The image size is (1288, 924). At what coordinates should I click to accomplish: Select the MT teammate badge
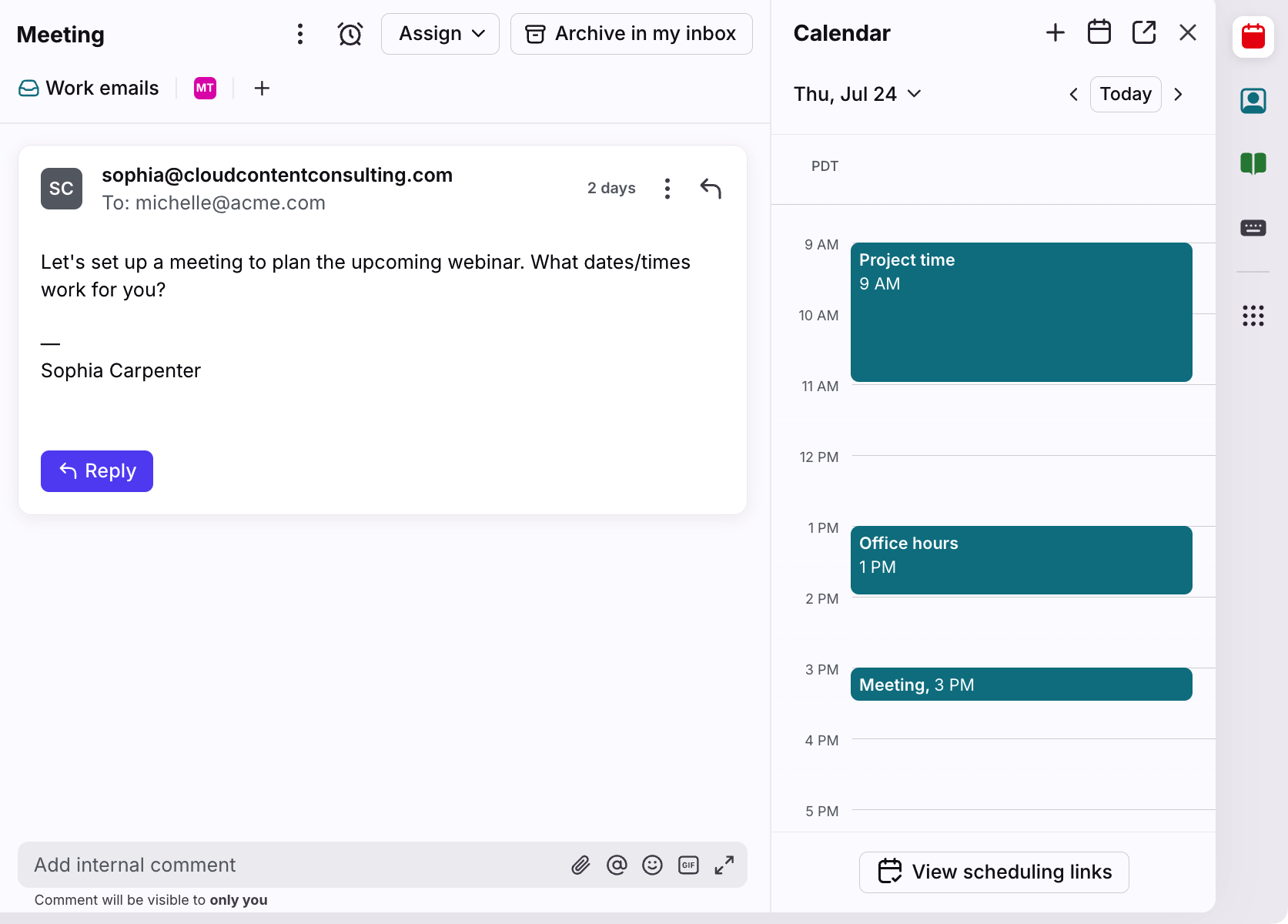click(x=205, y=89)
